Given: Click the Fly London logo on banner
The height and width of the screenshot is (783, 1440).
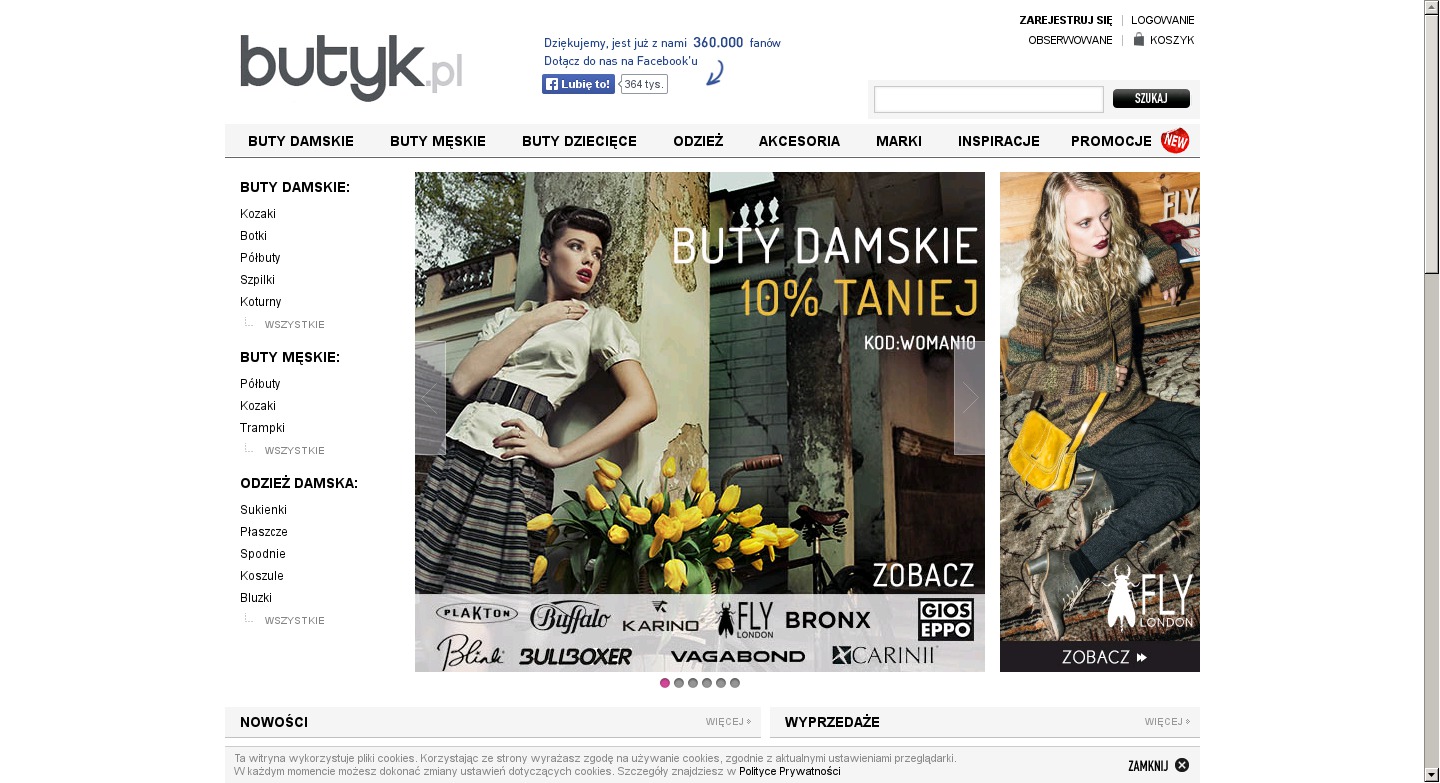Looking at the screenshot, I should tap(1148, 598).
